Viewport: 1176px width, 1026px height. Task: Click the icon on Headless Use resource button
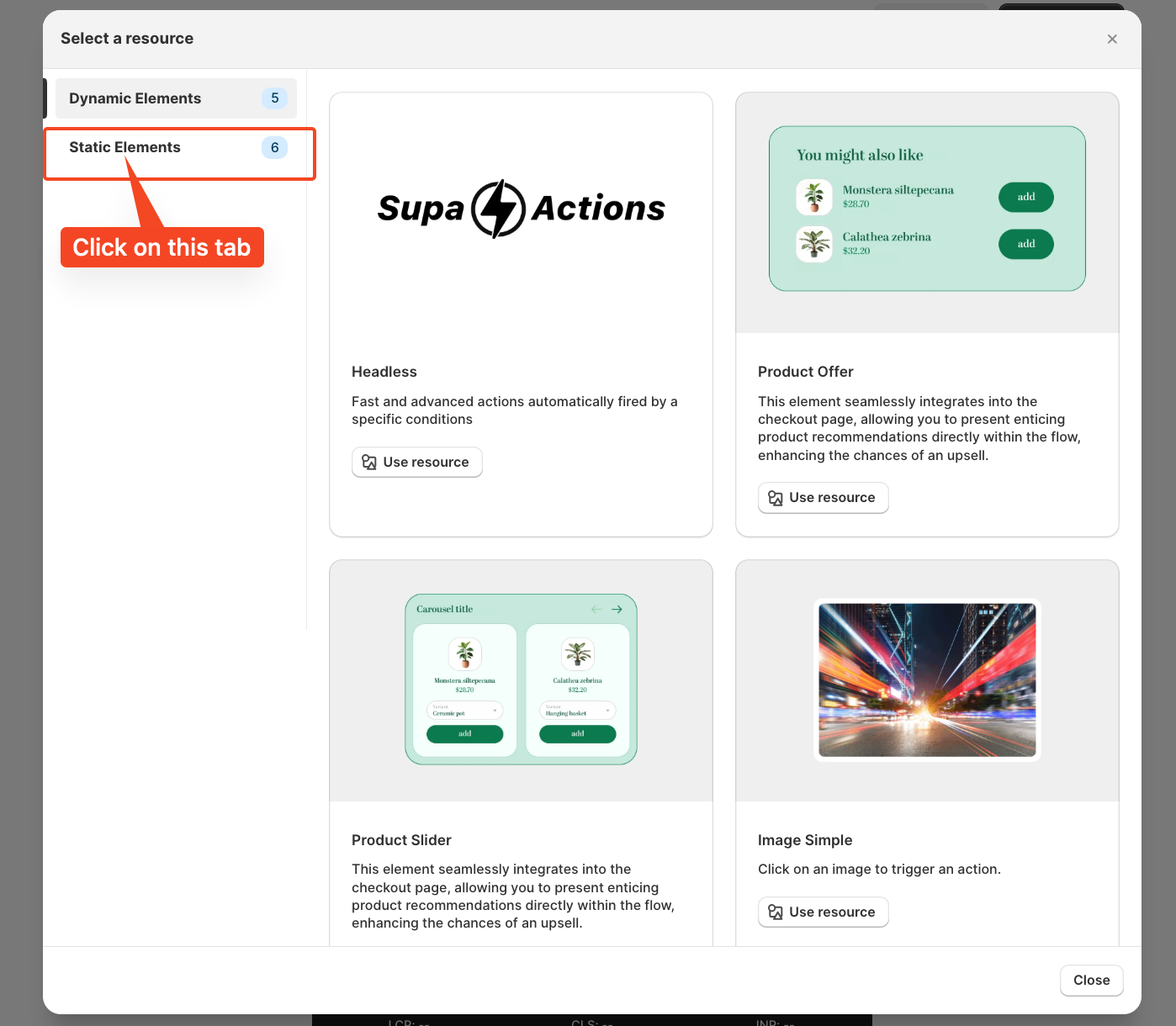click(x=369, y=463)
